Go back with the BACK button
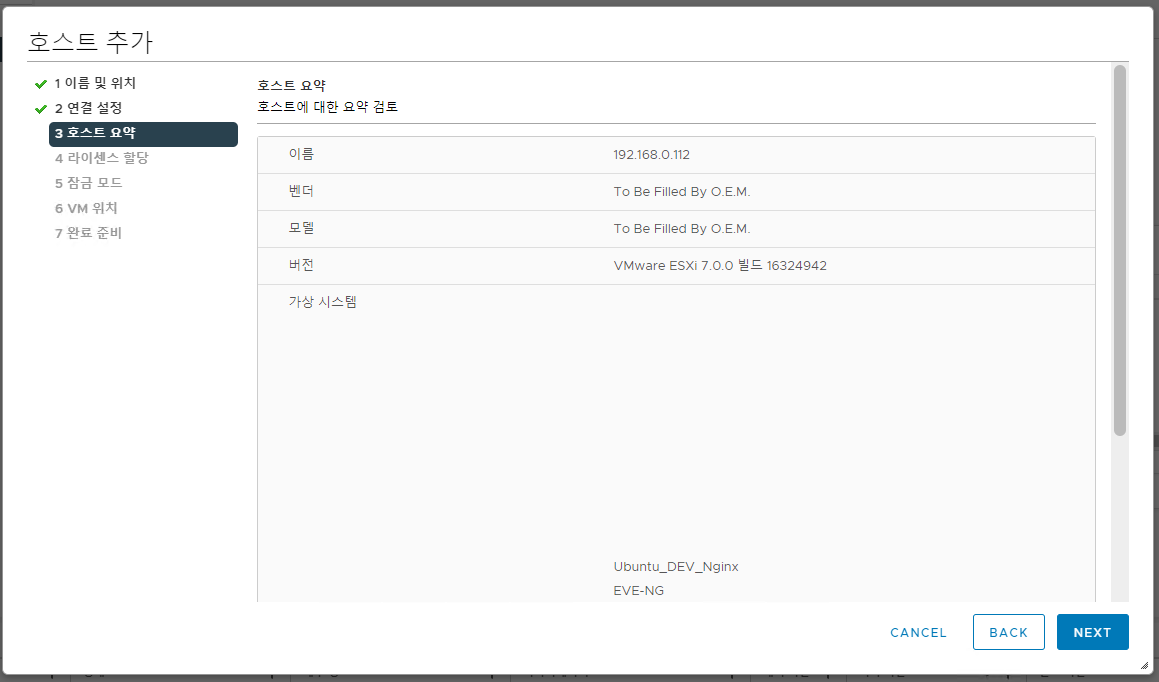This screenshot has height=682, width=1159. pos(1008,632)
